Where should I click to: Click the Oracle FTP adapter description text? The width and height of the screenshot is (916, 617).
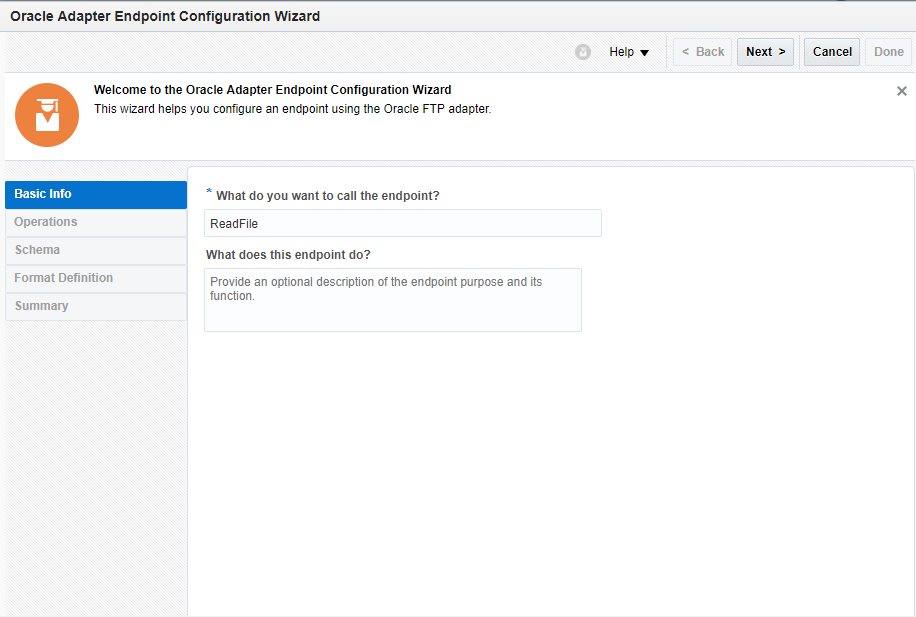[292, 109]
